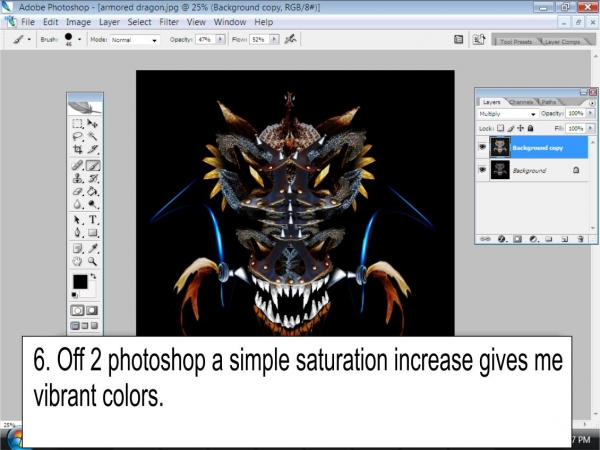Open the Tool Presets palette tab
The height and width of the screenshot is (450, 600).
pos(516,42)
